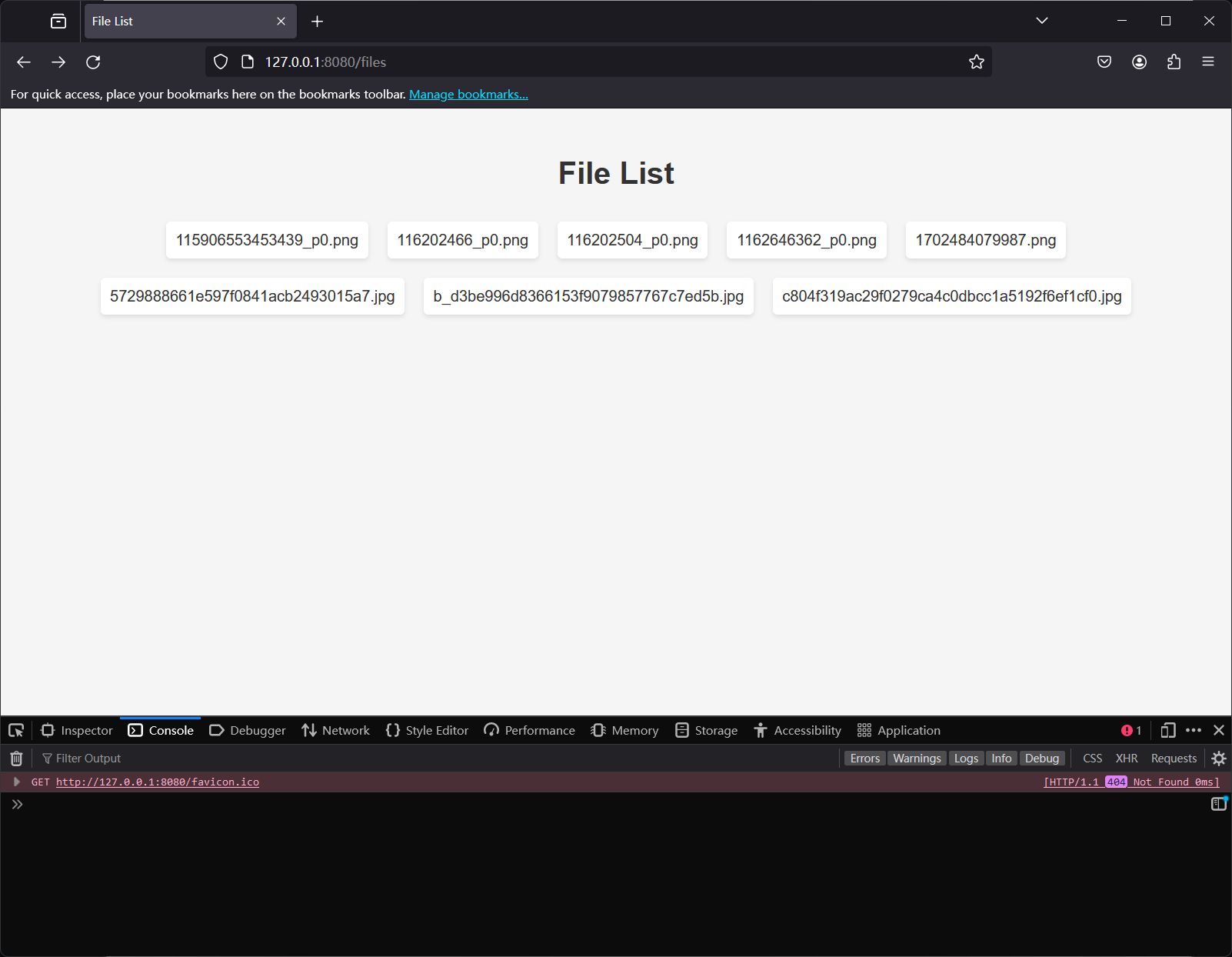Click the Manage bookmarks link
The width and height of the screenshot is (1232, 957).
[x=468, y=95]
